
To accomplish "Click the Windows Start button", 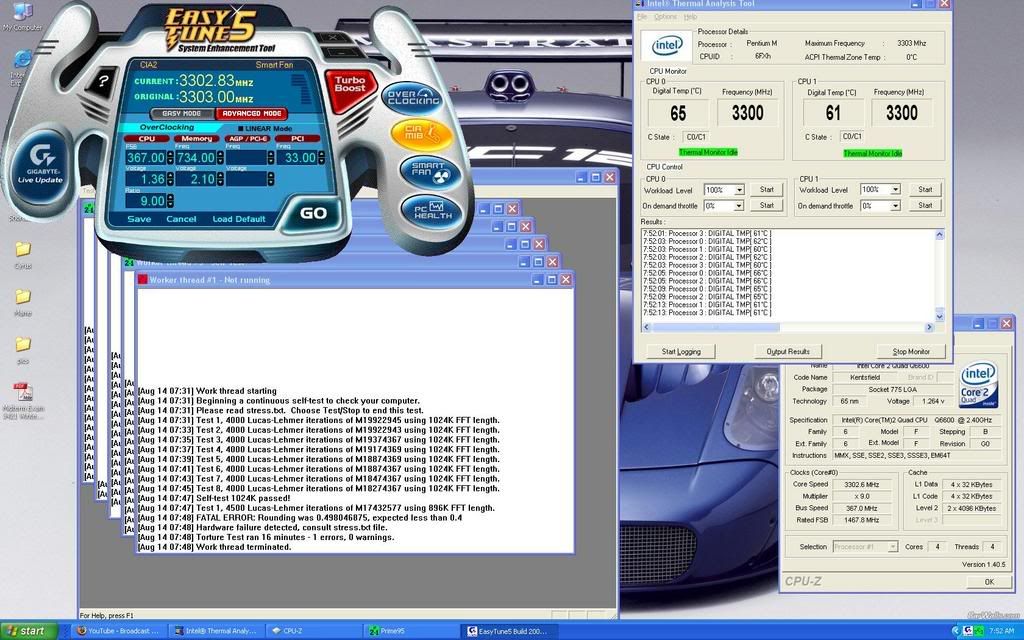I will [29, 631].
